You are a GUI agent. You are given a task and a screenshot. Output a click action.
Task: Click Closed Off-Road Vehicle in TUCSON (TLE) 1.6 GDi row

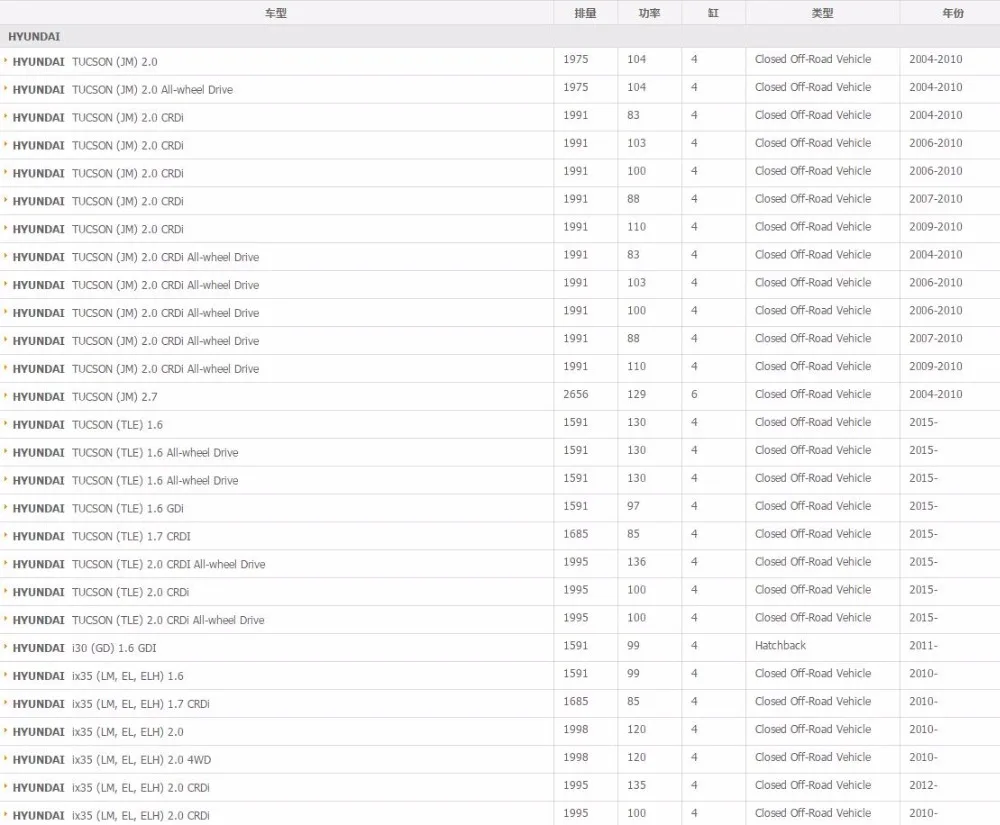tap(813, 506)
